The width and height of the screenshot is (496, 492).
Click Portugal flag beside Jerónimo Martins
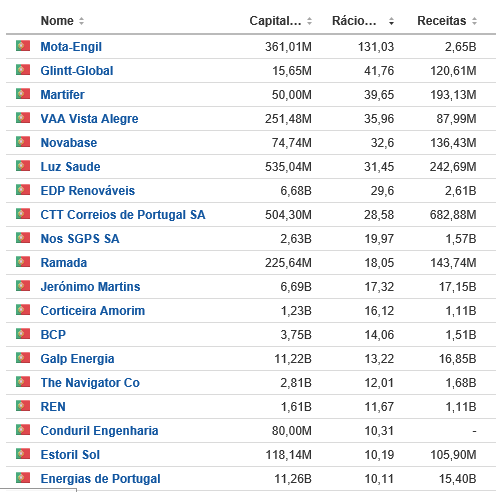tap(23, 286)
